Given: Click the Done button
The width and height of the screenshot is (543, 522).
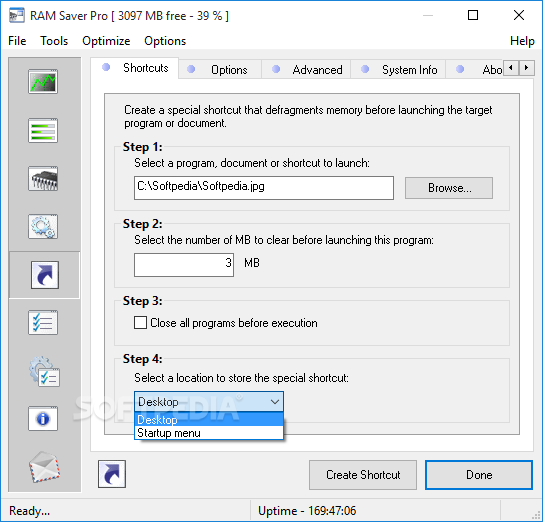Looking at the screenshot, I should click(x=479, y=475).
